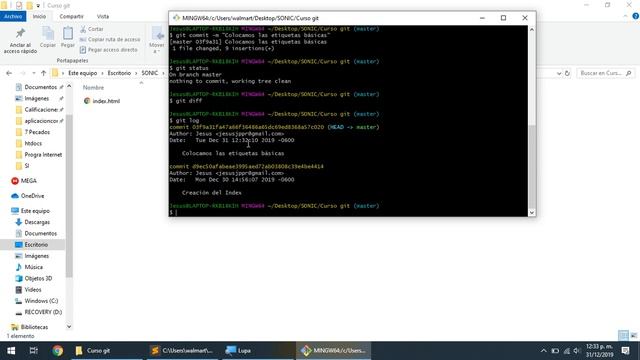Select Copiar ruta de acceso
Viewport: 640px width, 360px height.
click(110, 40)
